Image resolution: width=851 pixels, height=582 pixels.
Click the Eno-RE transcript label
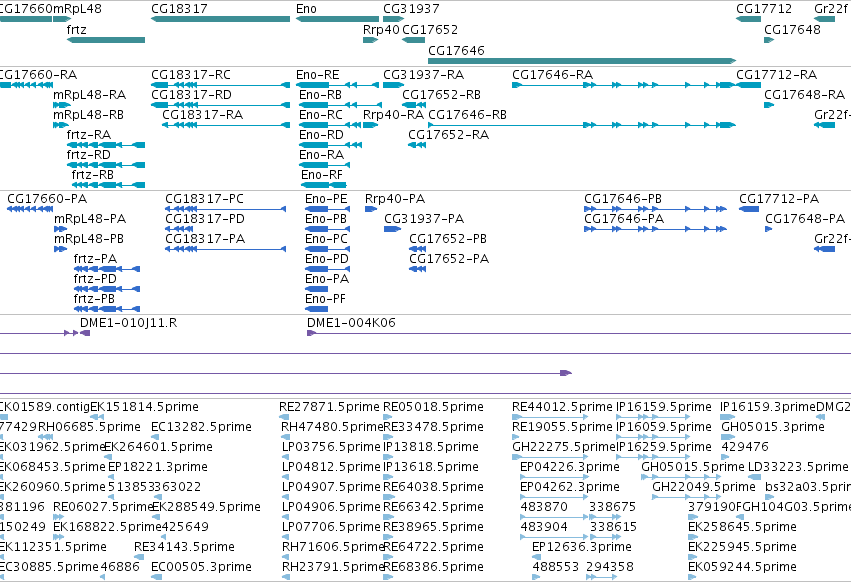click(317, 74)
